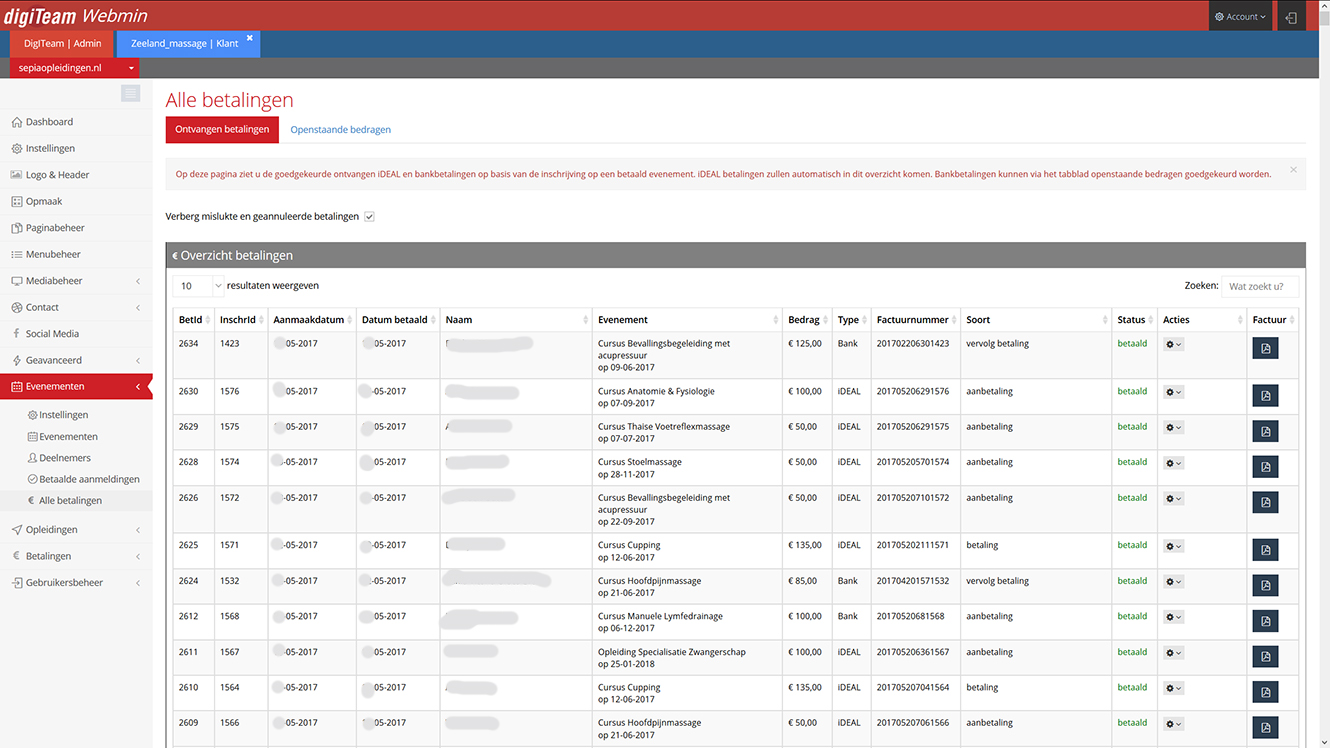Expand the Account menu

1240,17
